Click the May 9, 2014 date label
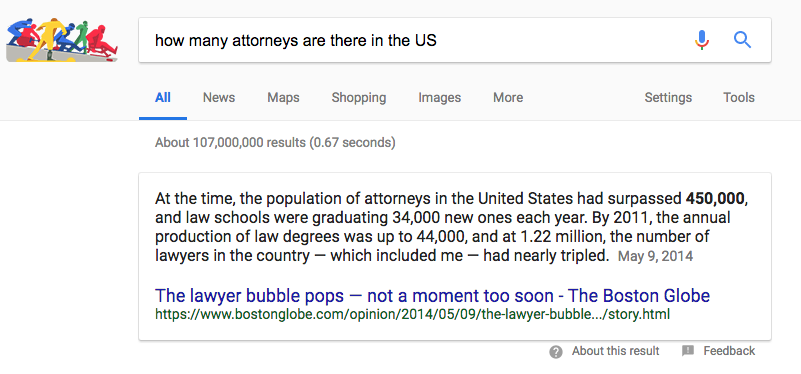Screen dimensions: 801x374 [x=655, y=255]
